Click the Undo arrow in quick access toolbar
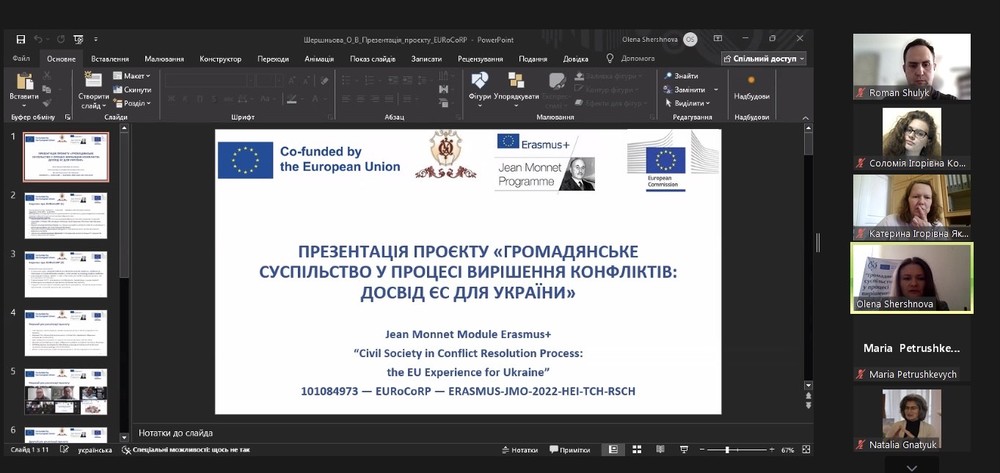1000x473 pixels. point(38,40)
